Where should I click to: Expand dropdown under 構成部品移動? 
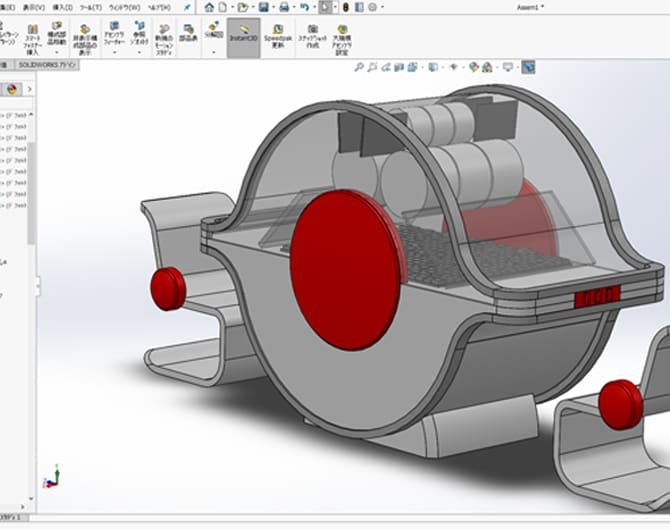tap(56, 52)
